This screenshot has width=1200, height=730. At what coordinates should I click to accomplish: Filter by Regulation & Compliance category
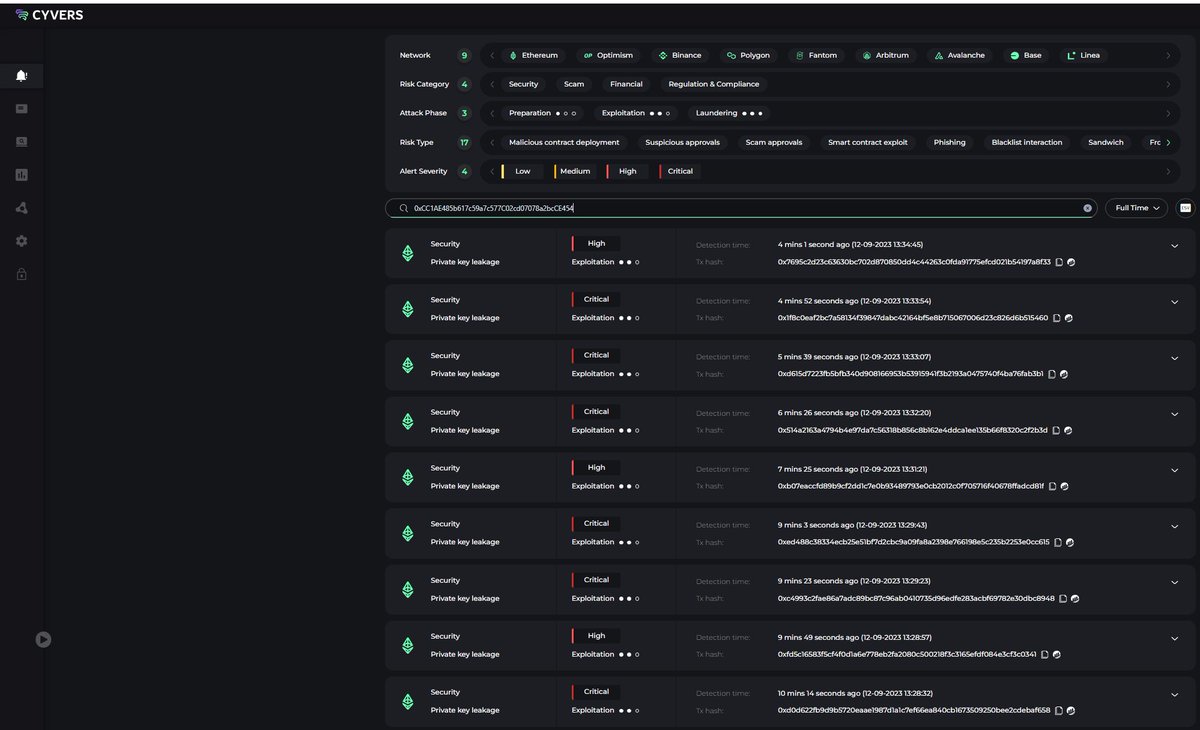(x=714, y=84)
